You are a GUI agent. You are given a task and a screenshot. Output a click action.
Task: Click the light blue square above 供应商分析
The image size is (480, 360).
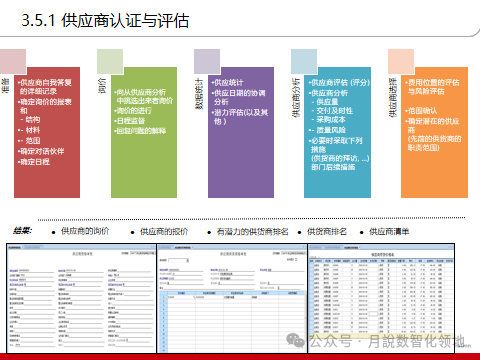(x=304, y=62)
